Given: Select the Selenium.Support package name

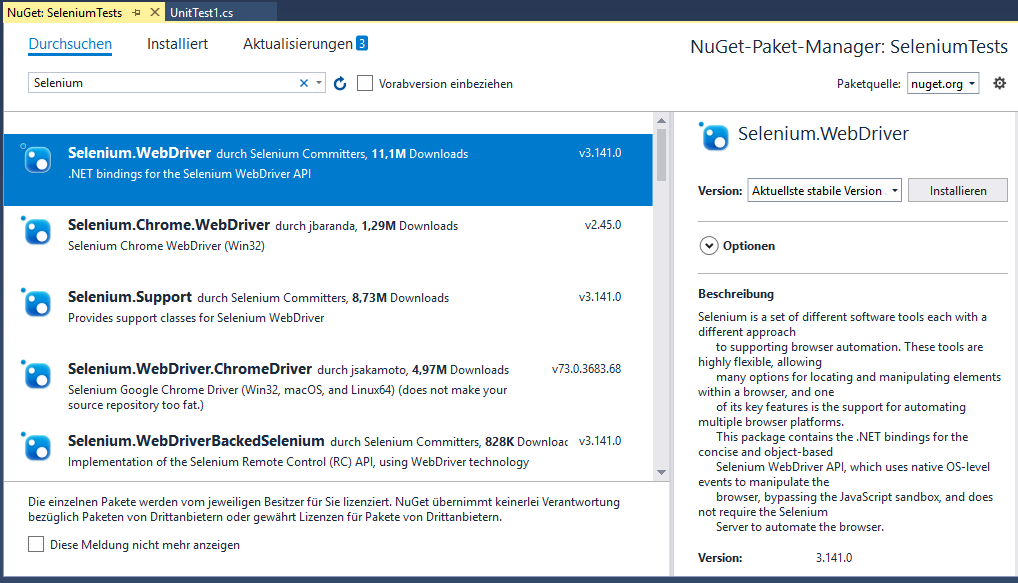Looking at the screenshot, I should (x=130, y=297).
